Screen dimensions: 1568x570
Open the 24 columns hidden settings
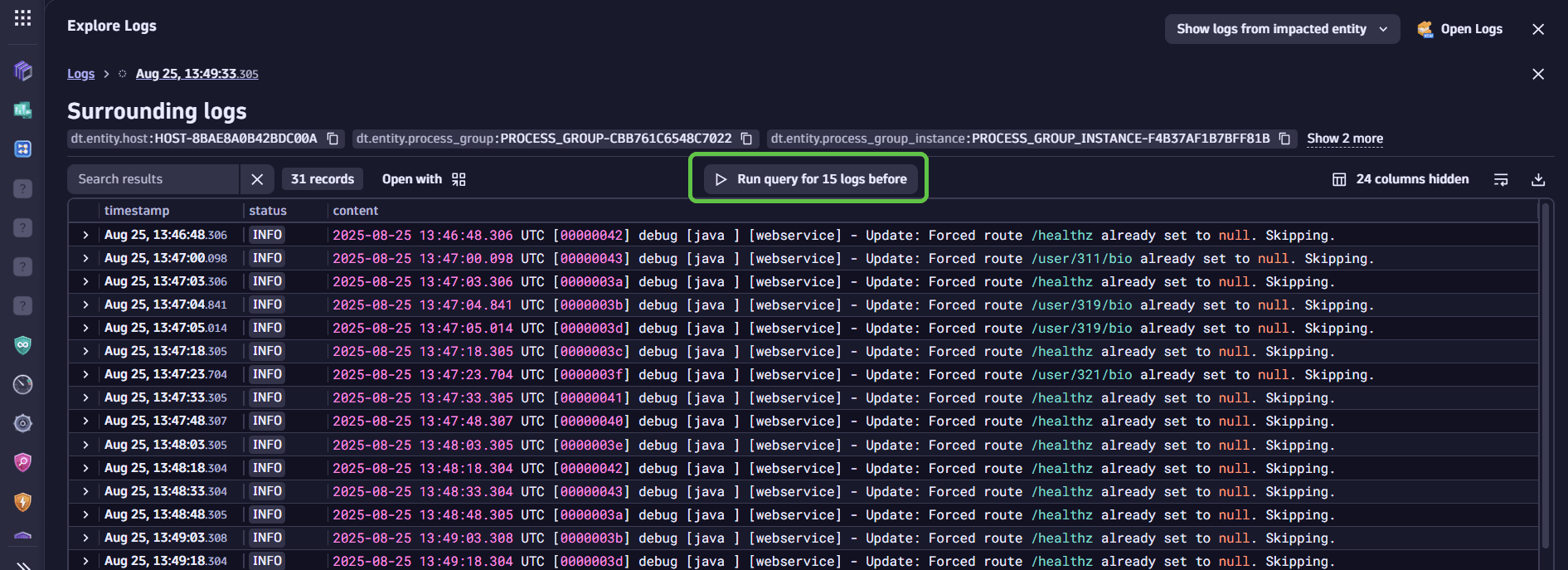tap(1400, 179)
